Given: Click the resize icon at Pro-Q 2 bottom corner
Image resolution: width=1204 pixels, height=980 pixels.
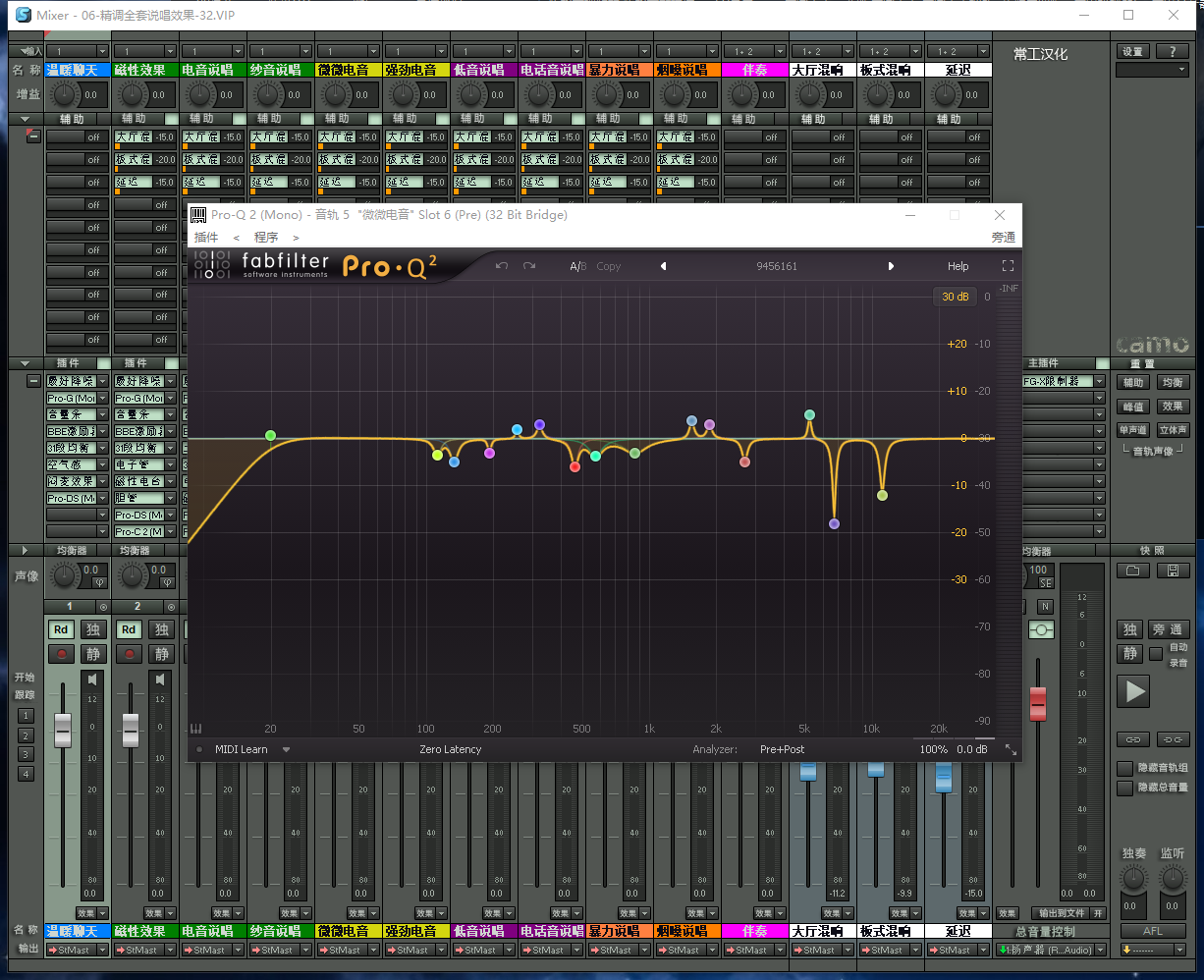Looking at the screenshot, I should point(1011,749).
